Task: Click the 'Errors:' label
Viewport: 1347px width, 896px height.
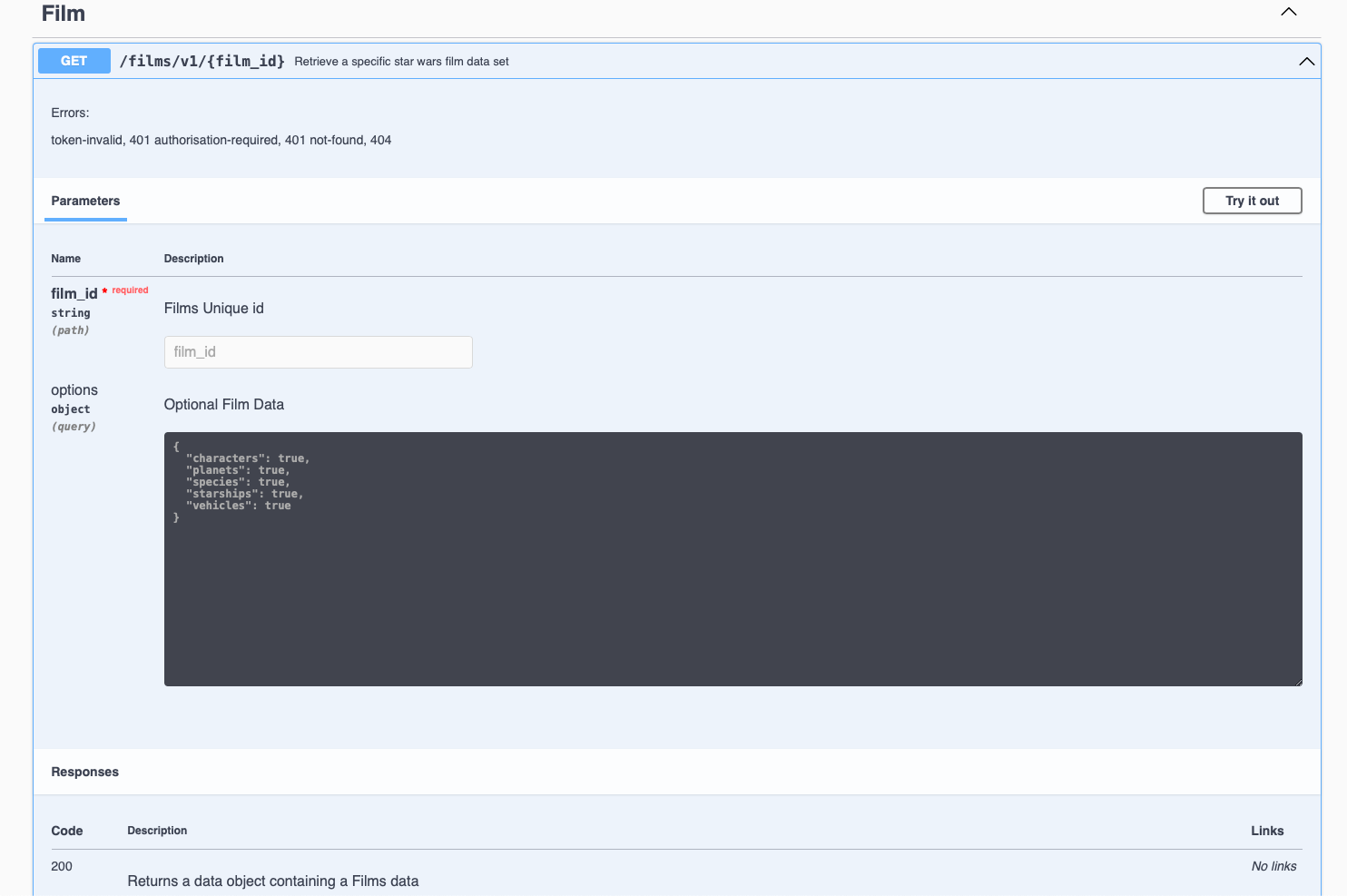Action: (x=70, y=113)
